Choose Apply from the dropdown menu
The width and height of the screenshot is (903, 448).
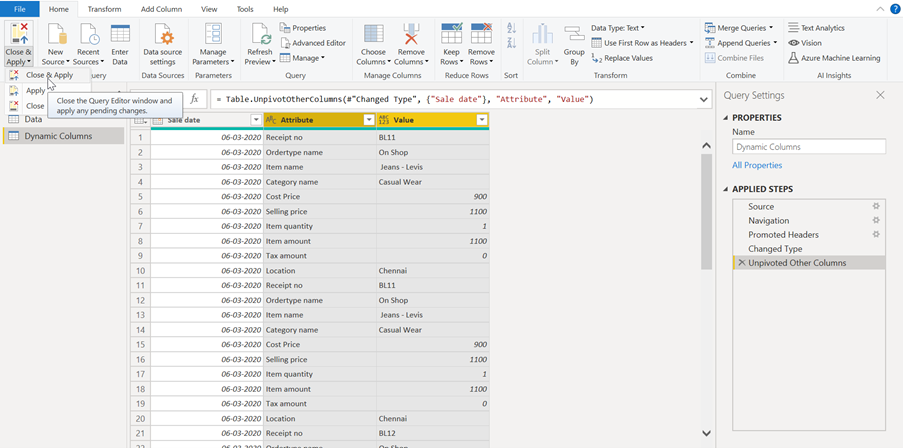pyautogui.click(x=35, y=90)
